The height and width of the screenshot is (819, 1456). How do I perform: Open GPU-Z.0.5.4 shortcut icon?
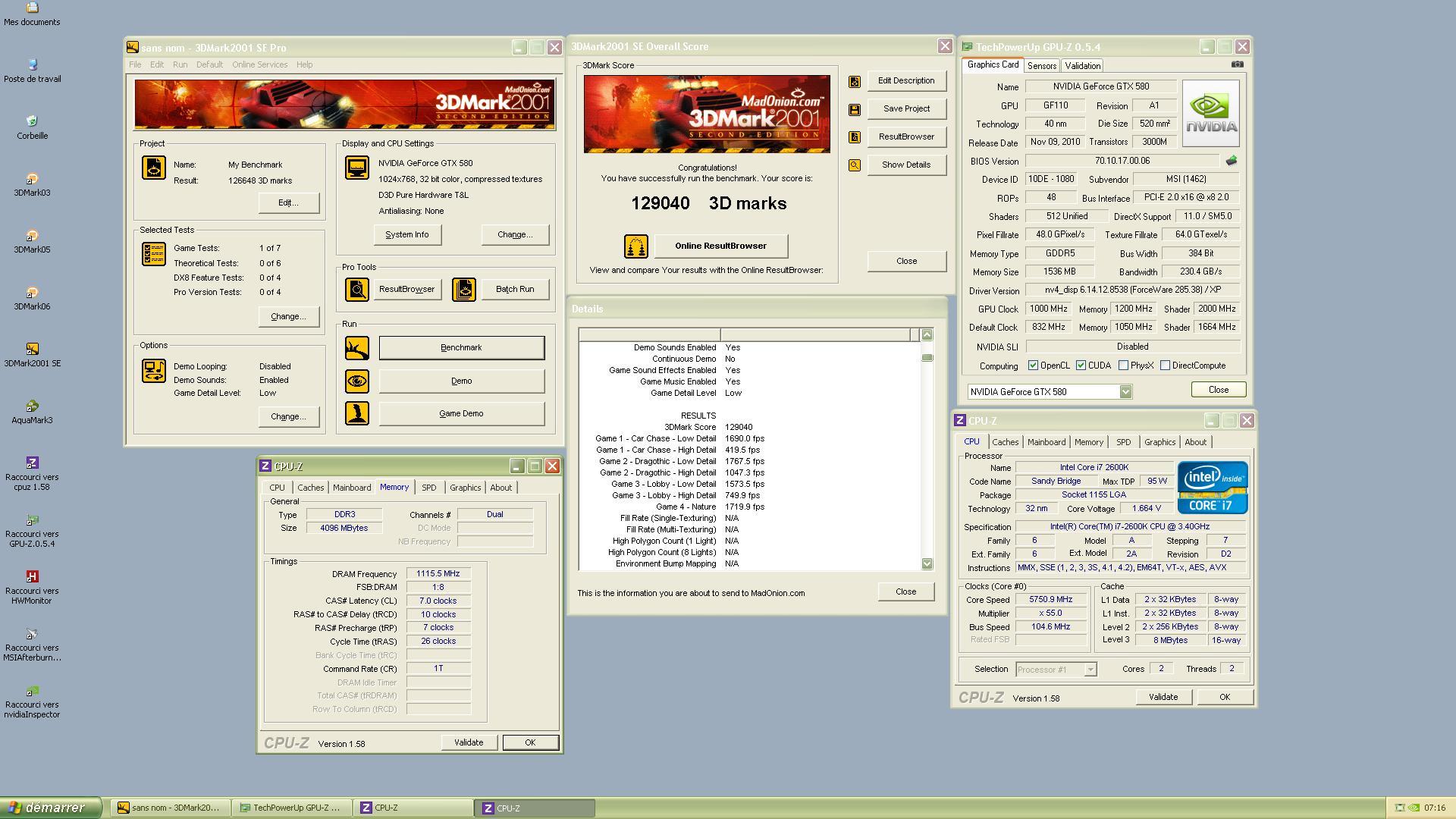[x=32, y=530]
